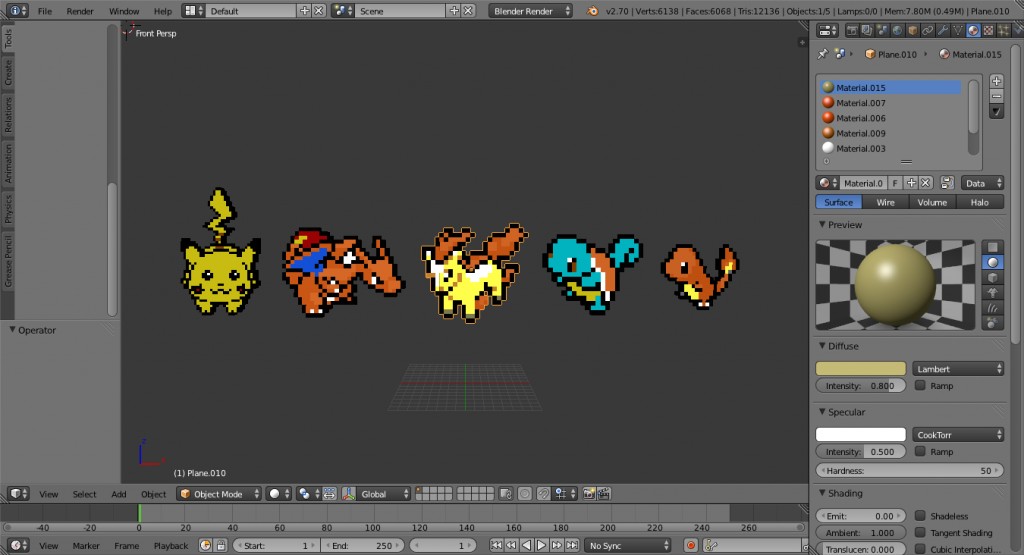The image size is (1024, 555).
Task: Open the CookTorr specular shader dropdown
Action: (958, 435)
